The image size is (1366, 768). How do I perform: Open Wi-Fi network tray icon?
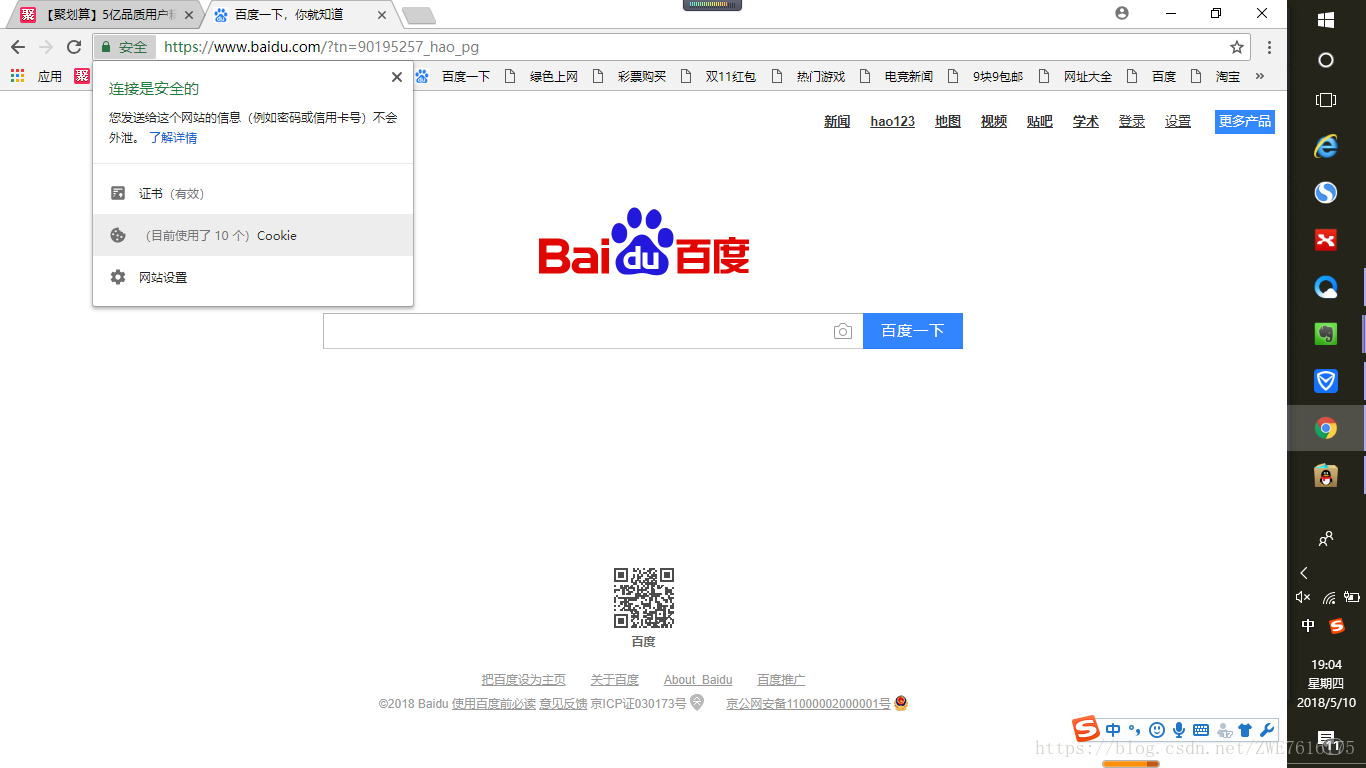pyautogui.click(x=1329, y=597)
